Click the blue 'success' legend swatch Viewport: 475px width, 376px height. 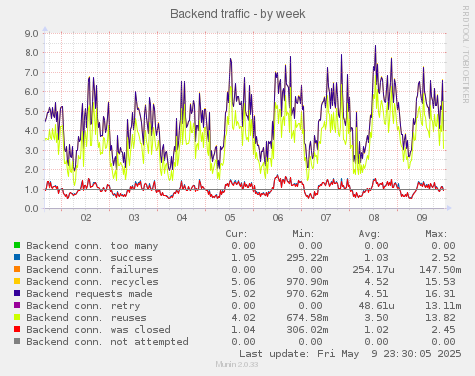pos(17,257)
